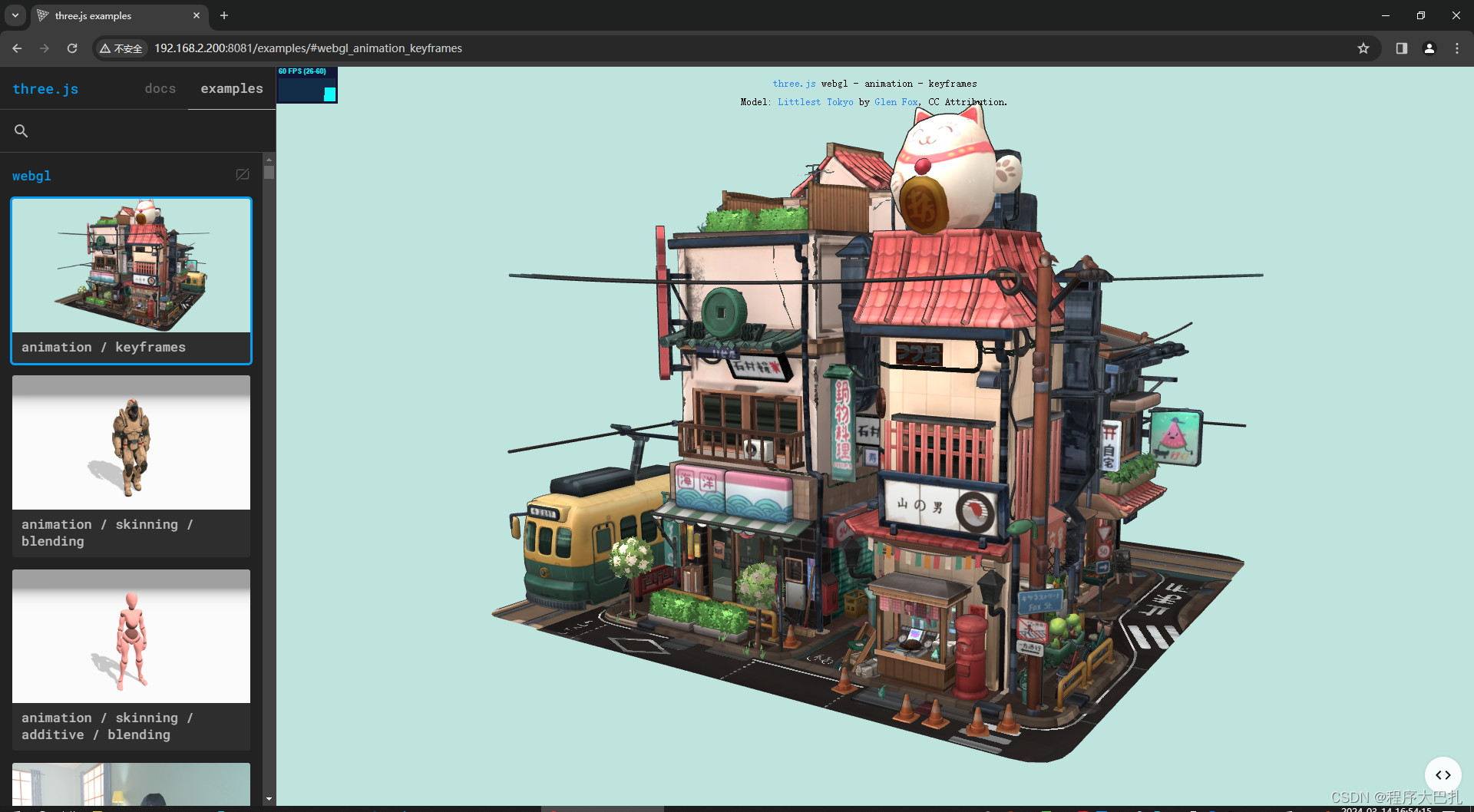Click the browser back arrow
The width and height of the screenshot is (1474, 812).
click(x=17, y=48)
